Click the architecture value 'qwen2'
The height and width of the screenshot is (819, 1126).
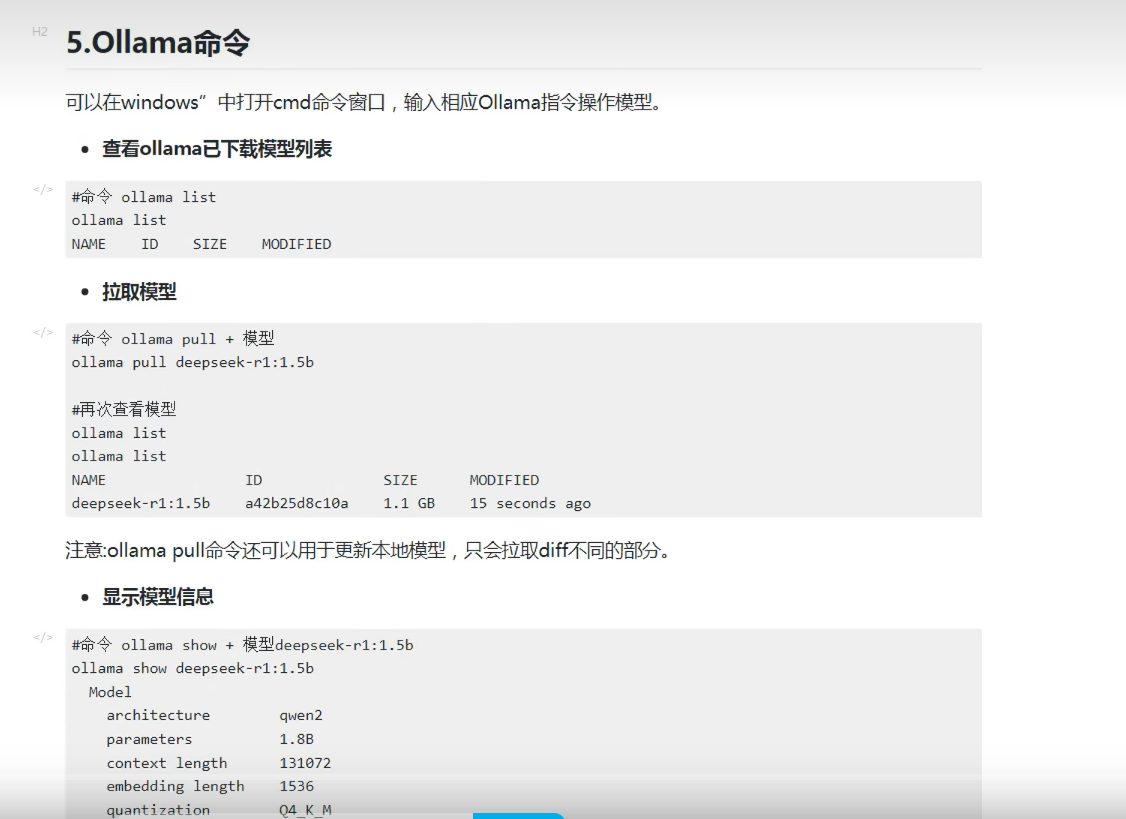click(301, 716)
